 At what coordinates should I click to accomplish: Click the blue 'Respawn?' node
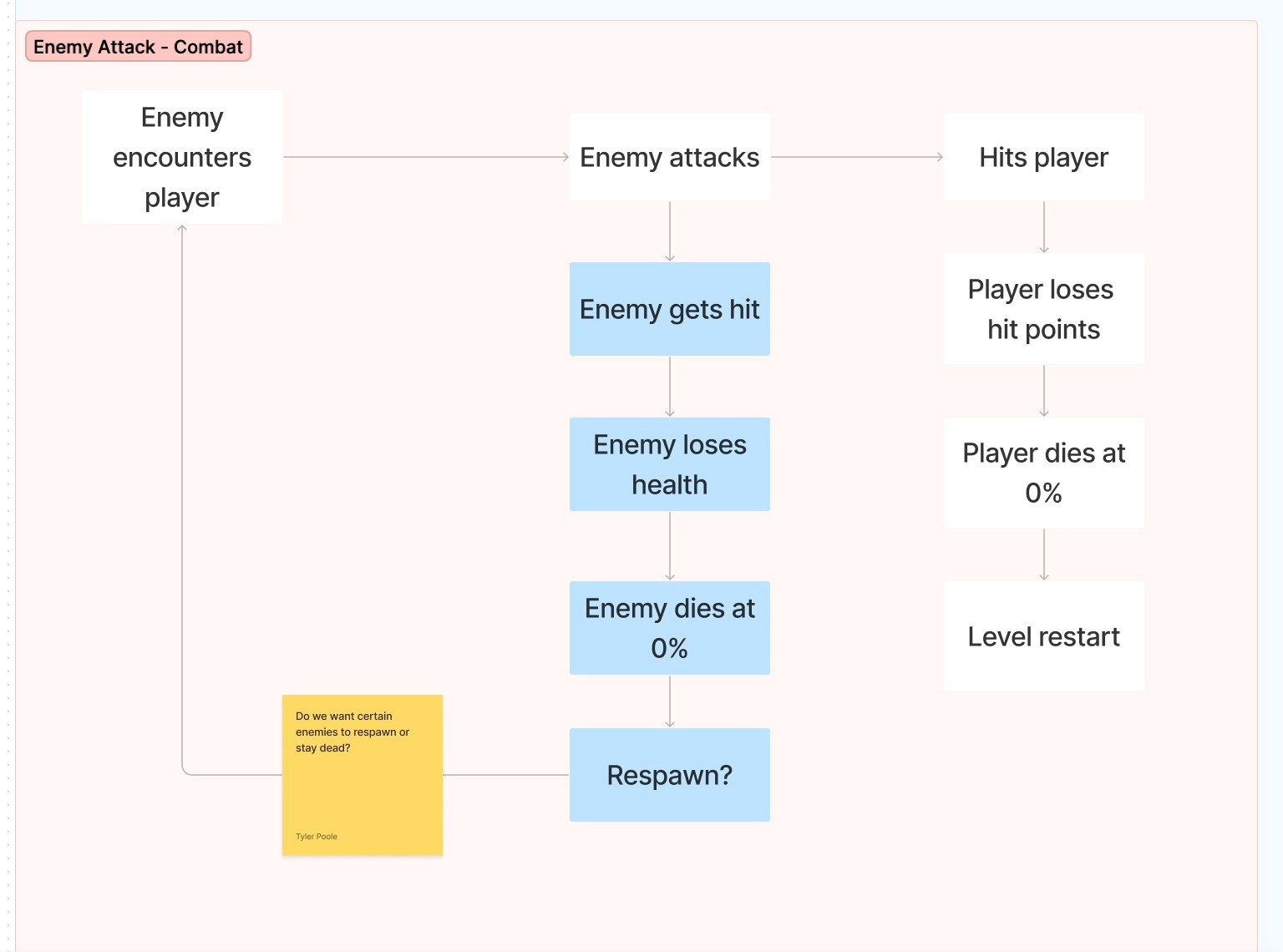pyautogui.click(x=670, y=775)
